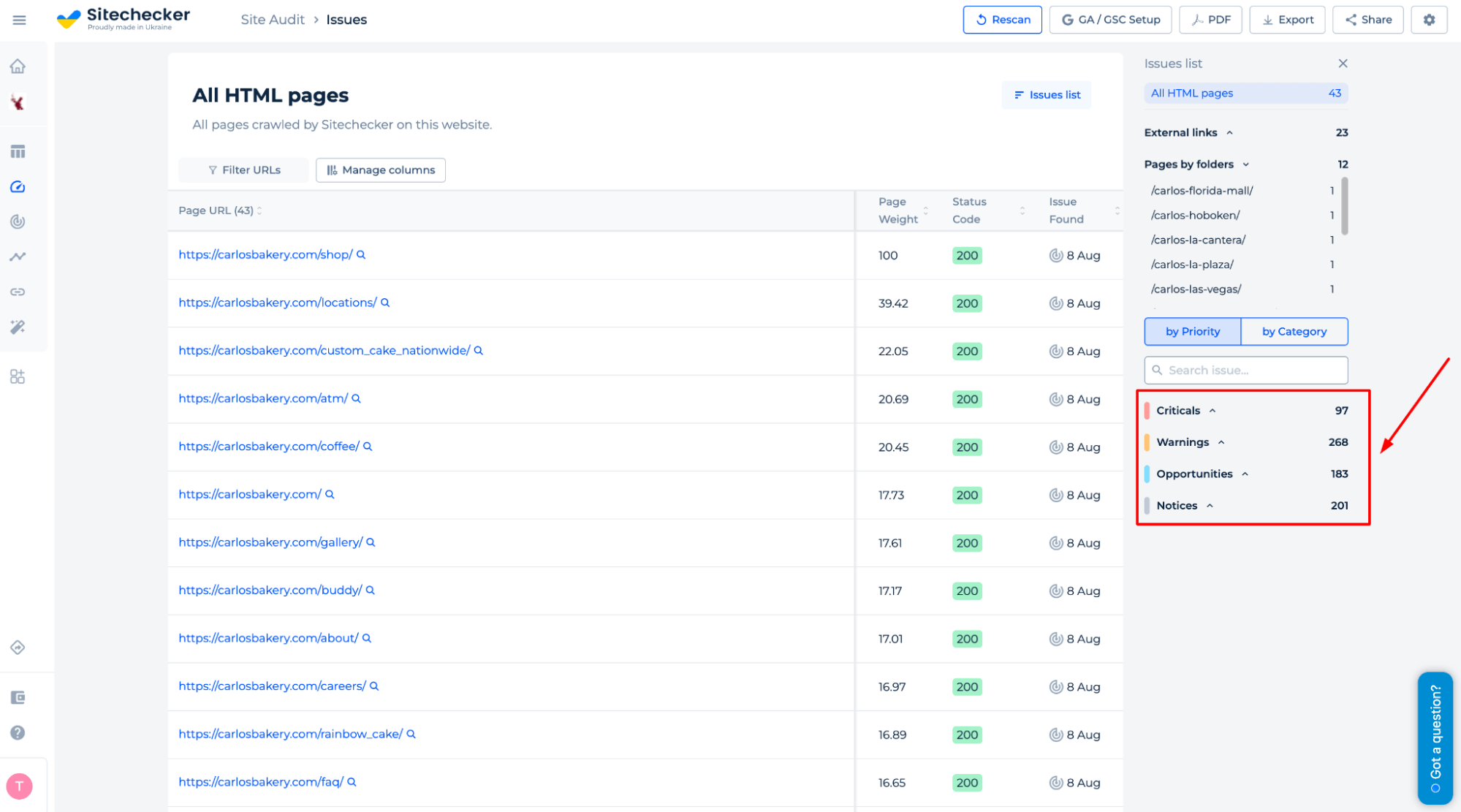The width and height of the screenshot is (1461, 812).
Task: Click the Share icon button
Action: [x=1370, y=19]
